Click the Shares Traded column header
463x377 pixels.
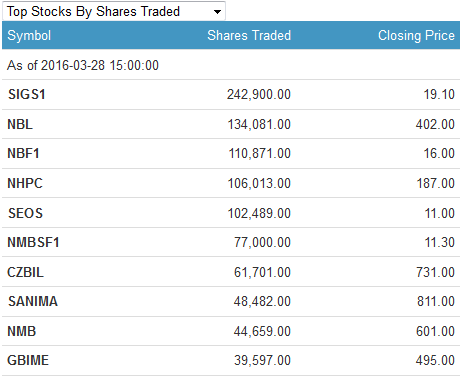249,35
